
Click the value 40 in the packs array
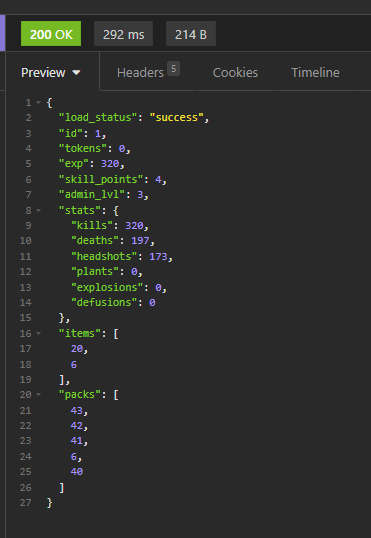click(x=77, y=472)
